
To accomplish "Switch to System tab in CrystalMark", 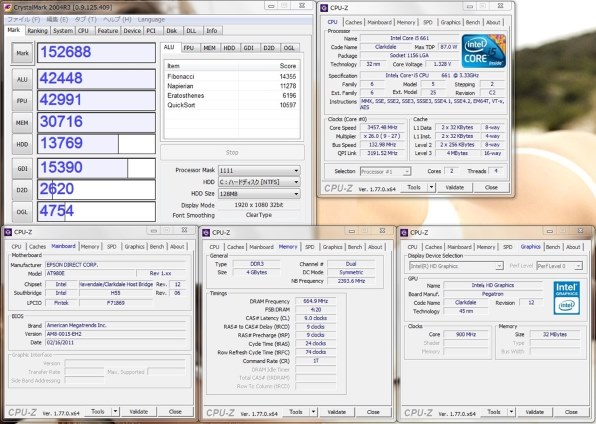I will pos(63,31).
